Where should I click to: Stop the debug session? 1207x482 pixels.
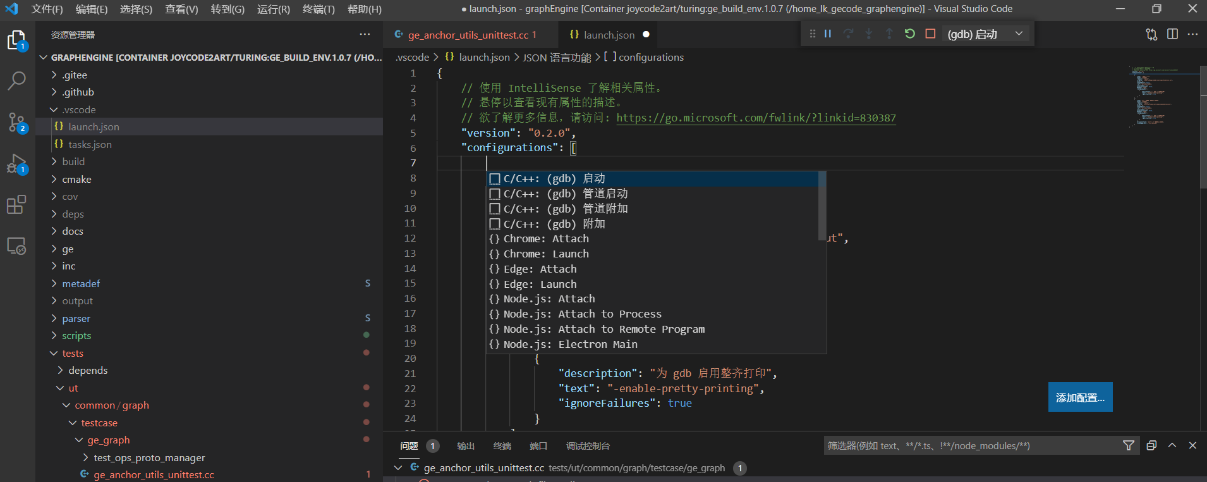click(930, 34)
